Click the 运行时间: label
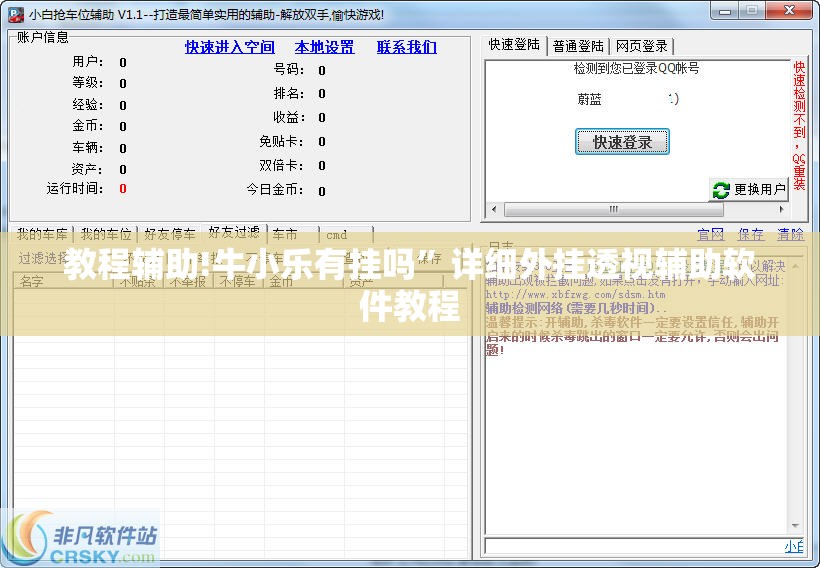Screen dimensions: 820x568 [75, 188]
